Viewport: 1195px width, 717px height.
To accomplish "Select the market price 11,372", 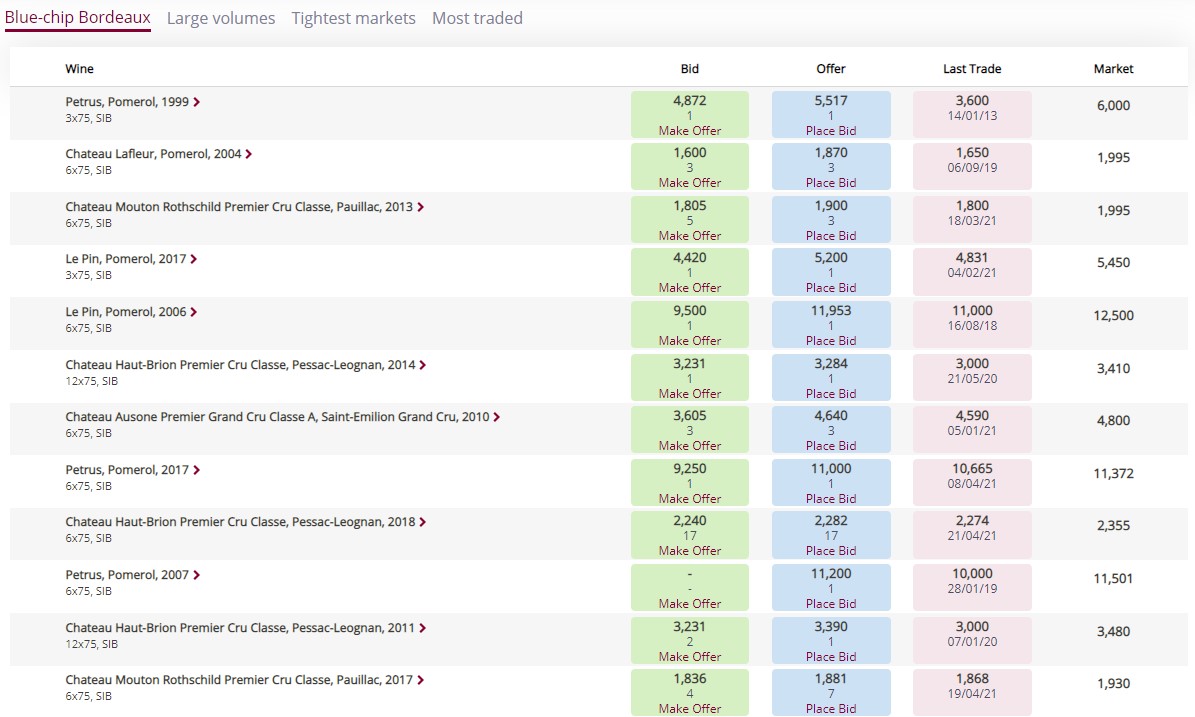I will [x=1113, y=474].
